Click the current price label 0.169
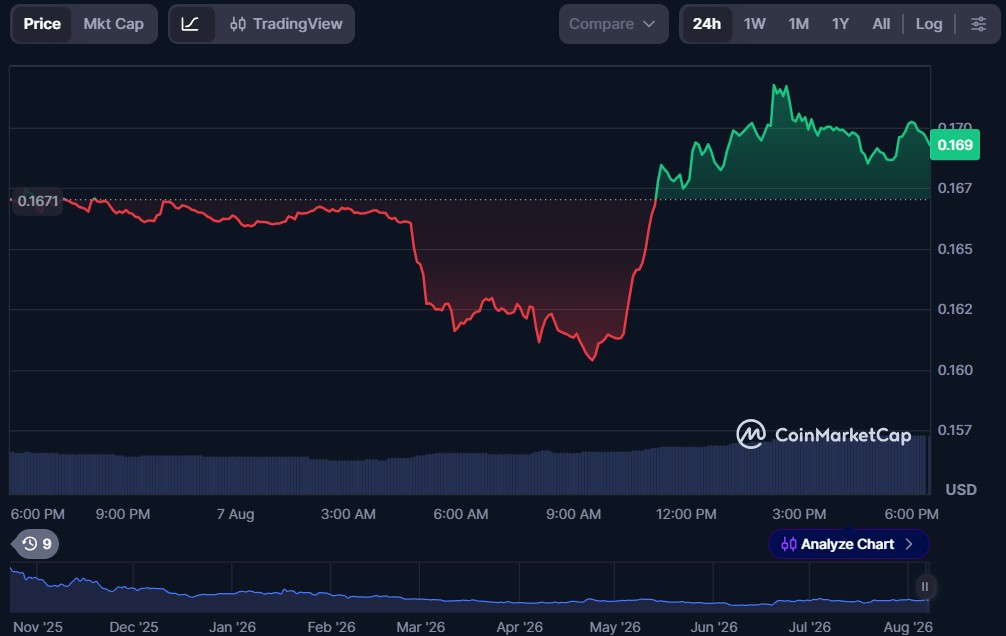This screenshot has height=636, width=1006. click(955, 145)
